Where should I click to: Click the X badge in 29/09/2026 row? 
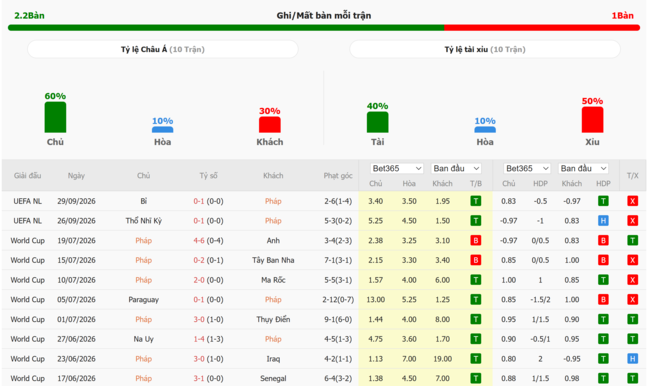point(632,201)
